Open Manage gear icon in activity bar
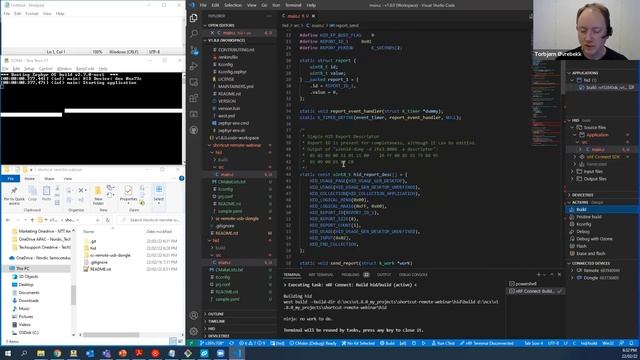 [x=194, y=331]
